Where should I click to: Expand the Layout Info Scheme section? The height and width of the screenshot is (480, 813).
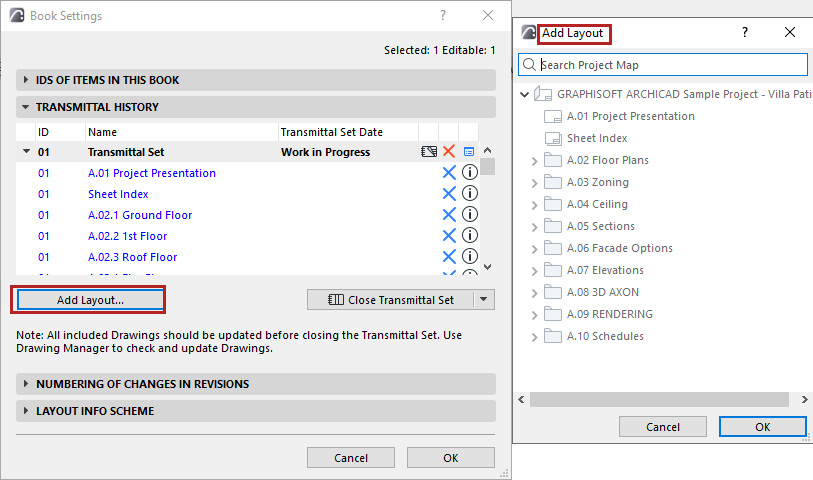25,411
